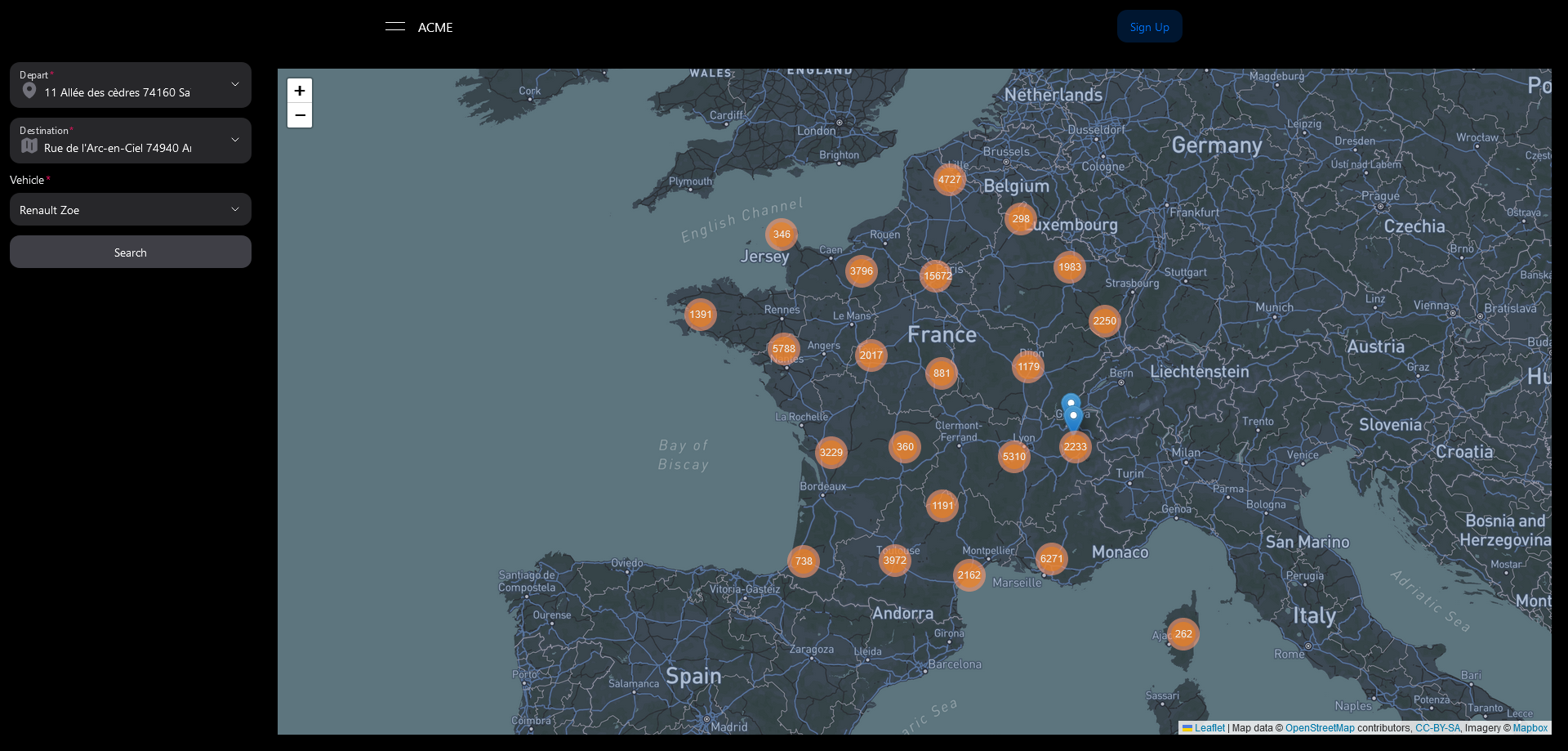Click the Sign Up button
Viewport: 1568px width, 751px height.
[x=1149, y=27]
